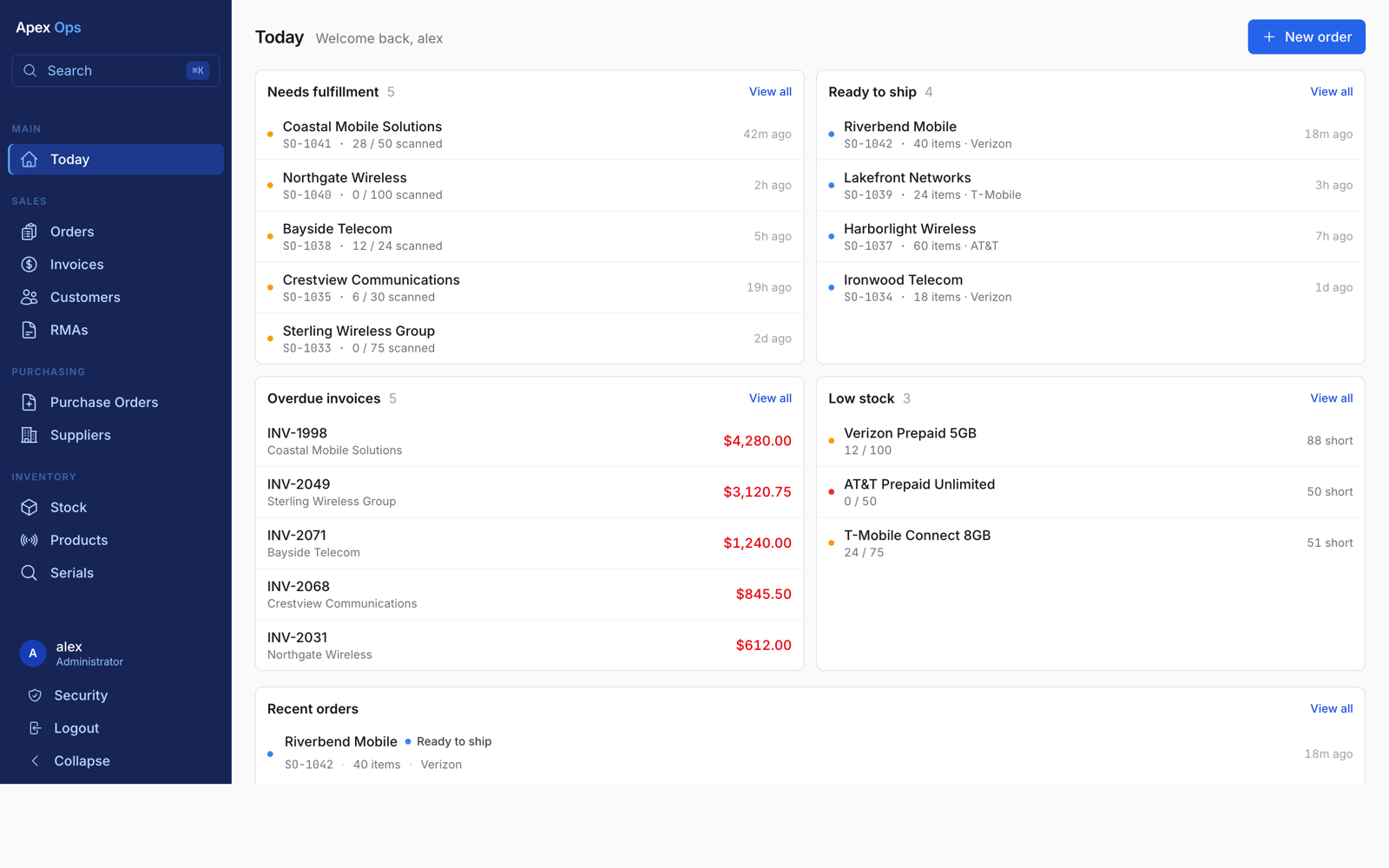This screenshot has width=1389, height=868.
Task: Open Sterling Wireless Group SO-1033 order
Action: 530,339
